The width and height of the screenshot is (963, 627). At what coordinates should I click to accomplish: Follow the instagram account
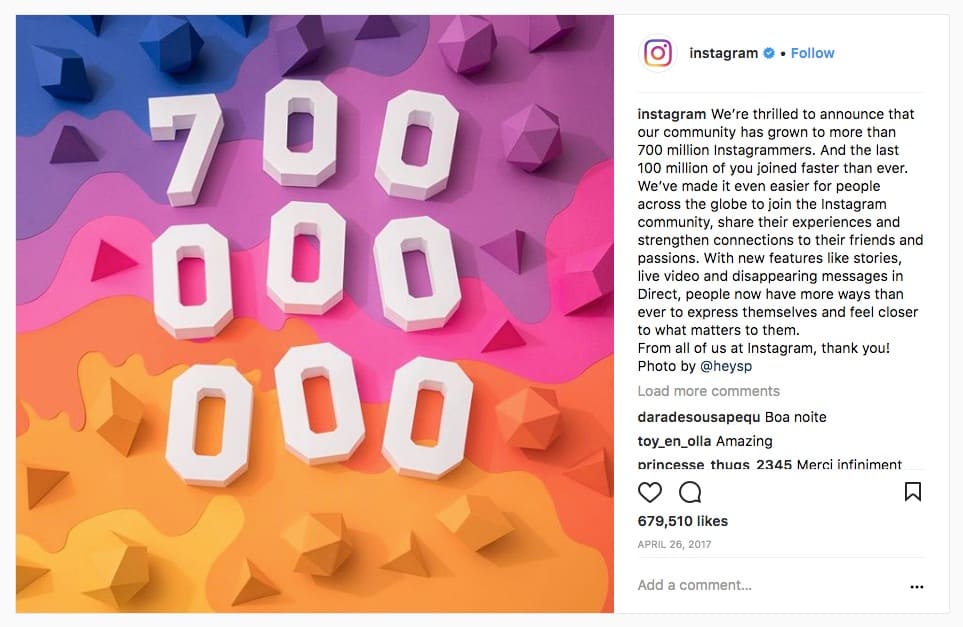pyautogui.click(x=813, y=53)
